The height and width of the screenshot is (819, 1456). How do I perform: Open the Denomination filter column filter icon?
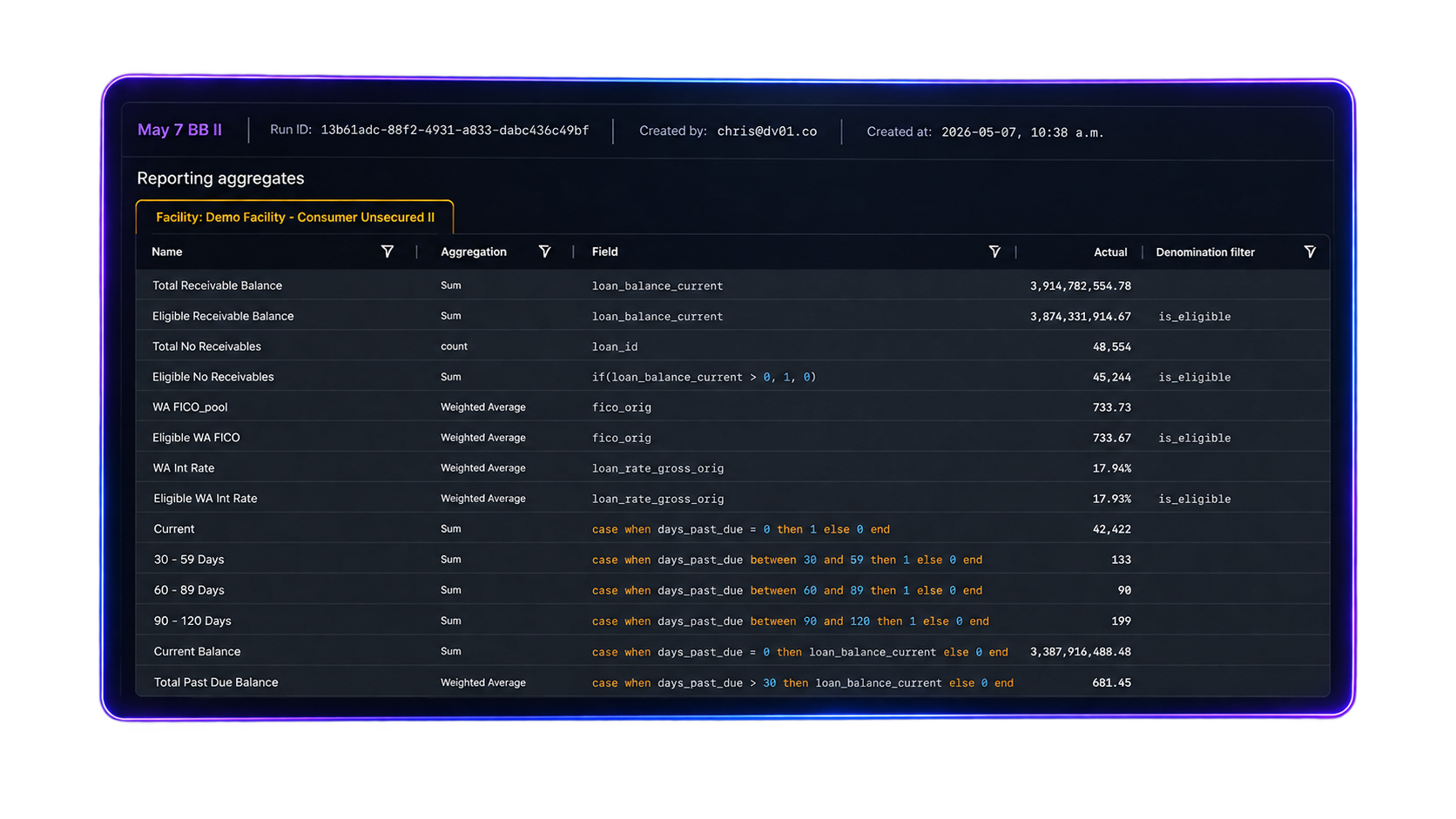1310,252
